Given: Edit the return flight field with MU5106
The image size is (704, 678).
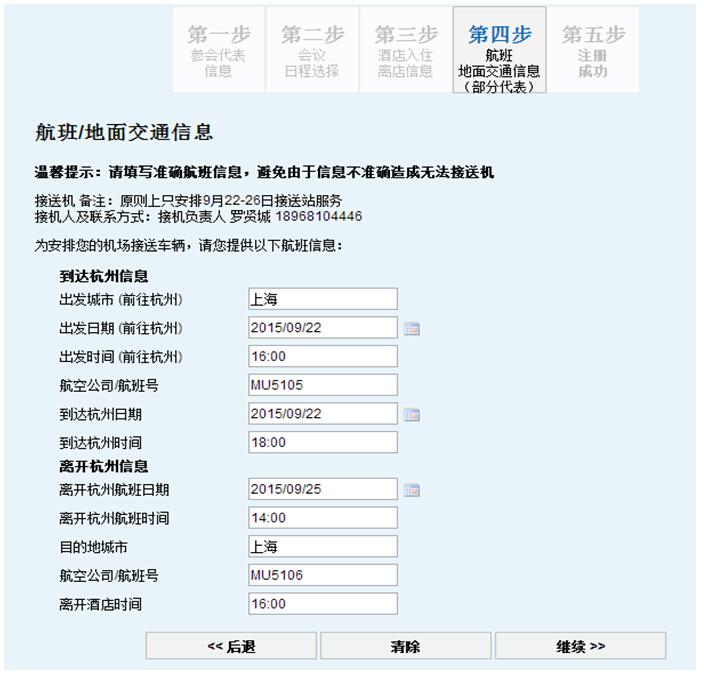Looking at the screenshot, I should (322, 575).
